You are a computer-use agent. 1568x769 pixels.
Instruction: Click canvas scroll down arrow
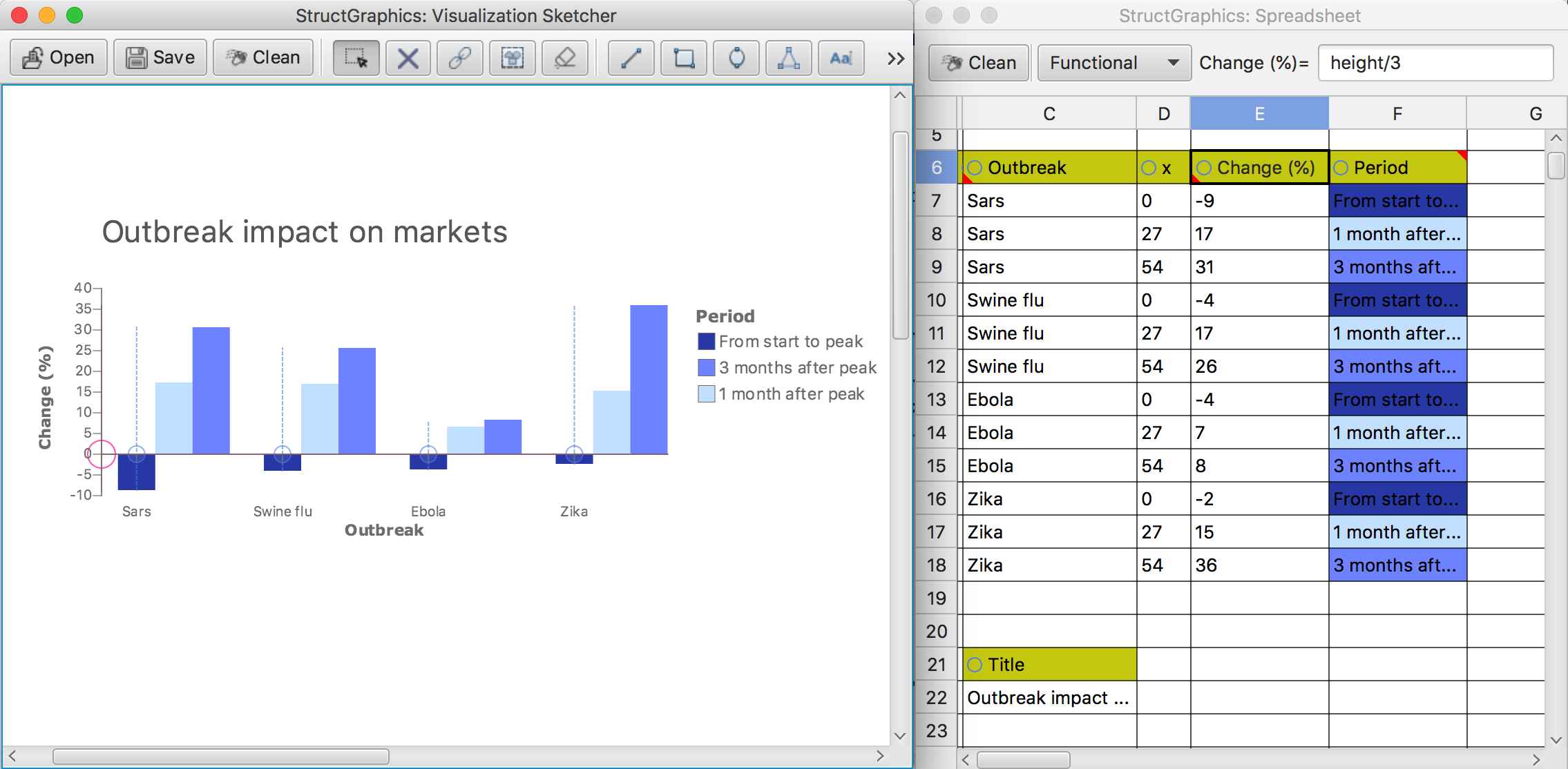900,736
